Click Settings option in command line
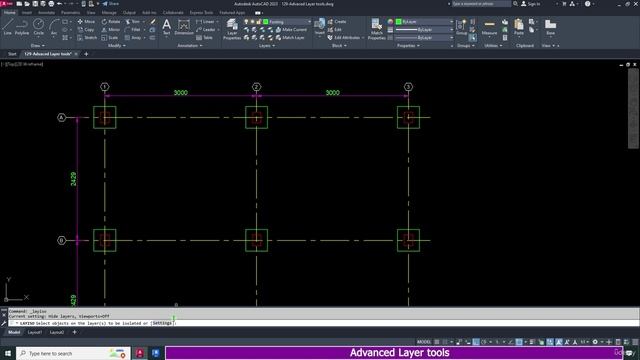The height and width of the screenshot is (360, 640). (162, 323)
